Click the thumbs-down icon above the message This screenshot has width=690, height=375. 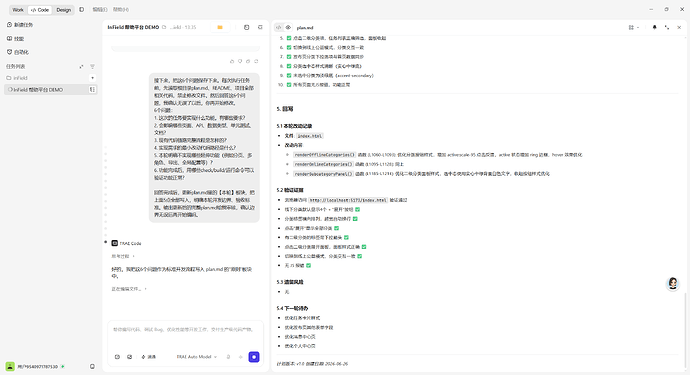pos(240,61)
